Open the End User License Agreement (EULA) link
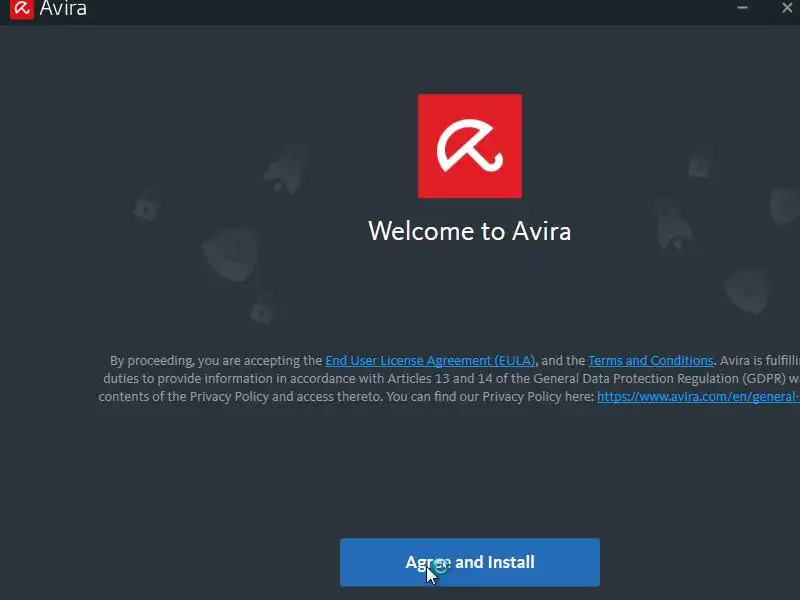The height and width of the screenshot is (600, 800). (430, 361)
